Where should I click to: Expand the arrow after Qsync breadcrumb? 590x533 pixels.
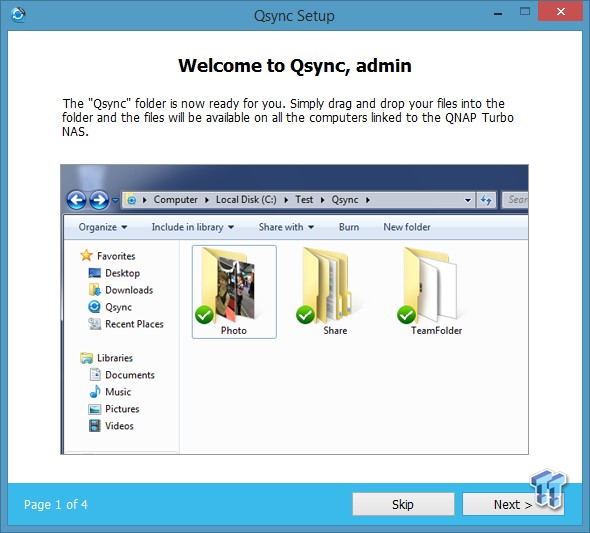pos(368,200)
